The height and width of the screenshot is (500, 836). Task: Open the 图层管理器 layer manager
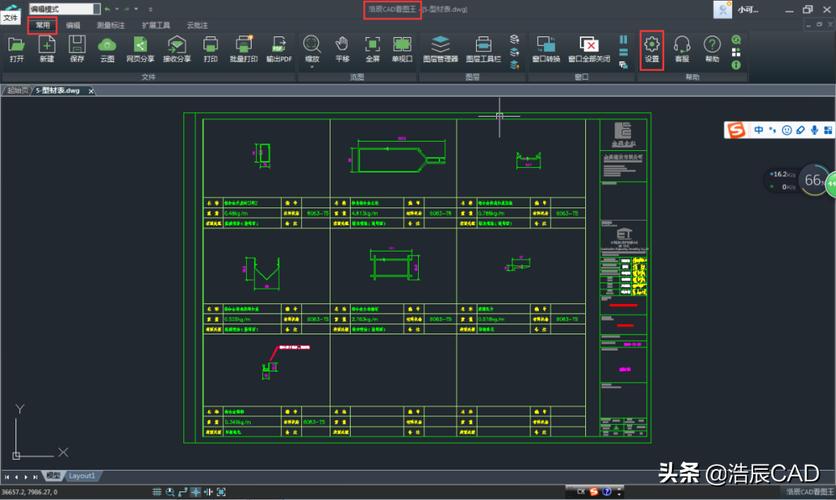click(439, 48)
